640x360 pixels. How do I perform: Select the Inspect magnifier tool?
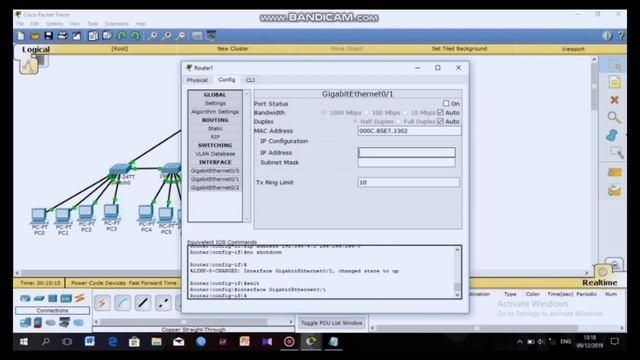[614, 118]
